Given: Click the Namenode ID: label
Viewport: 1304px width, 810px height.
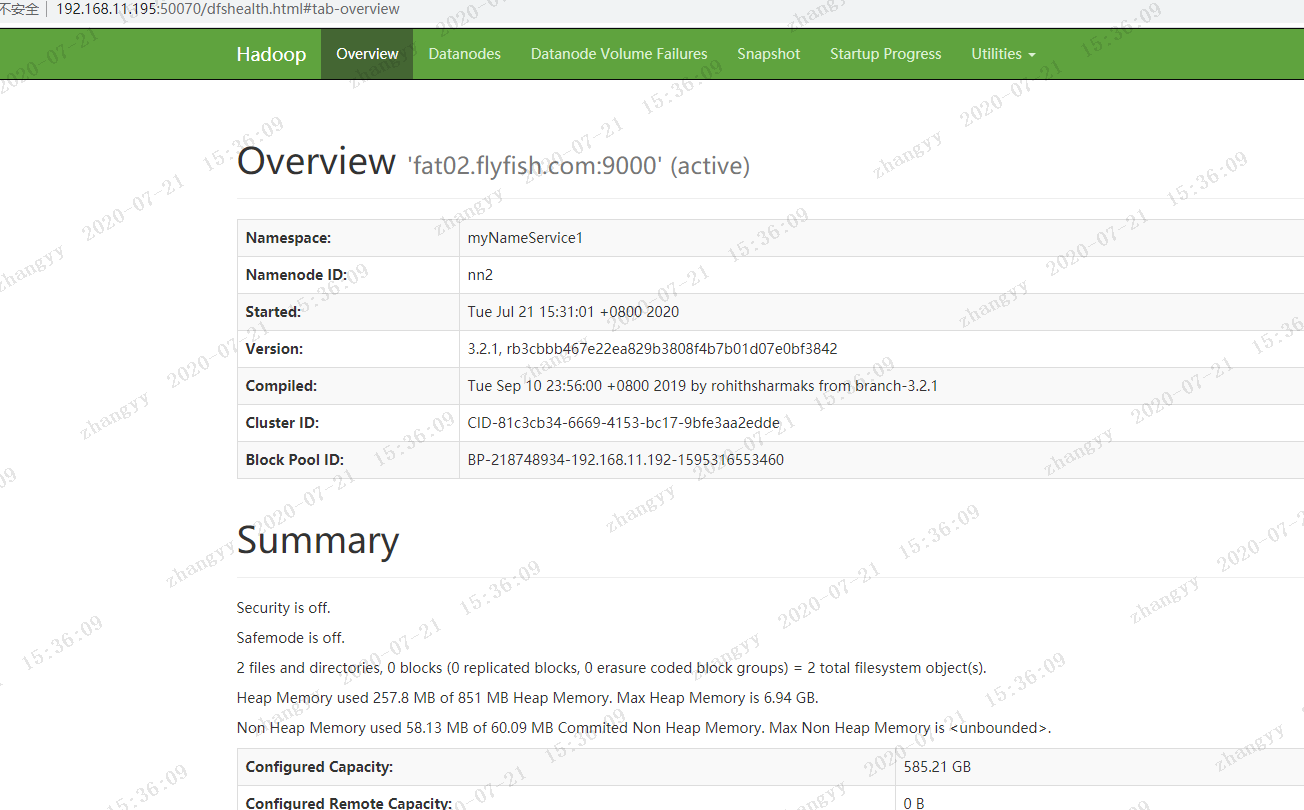Looking at the screenshot, I should click(x=295, y=275).
